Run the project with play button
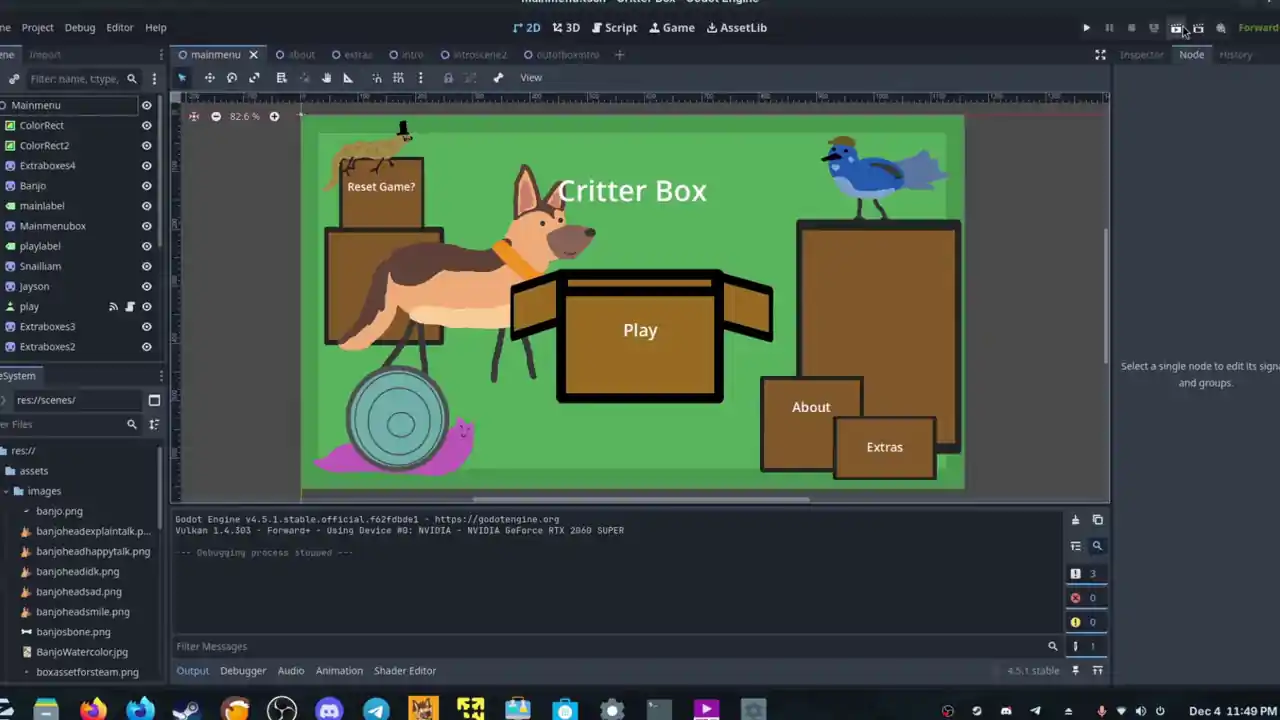This screenshot has width=1280, height=720. [x=1087, y=28]
